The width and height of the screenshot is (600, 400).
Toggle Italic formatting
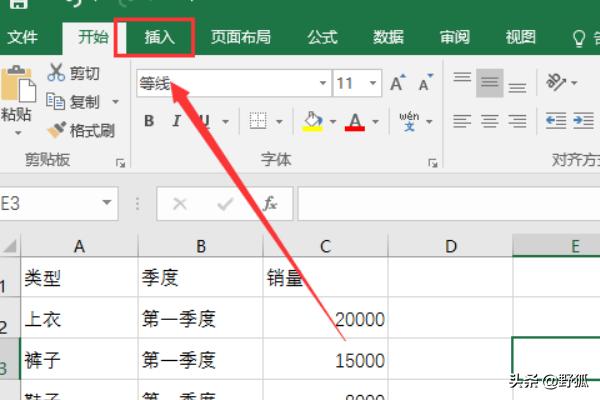pyautogui.click(x=176, y=121)
